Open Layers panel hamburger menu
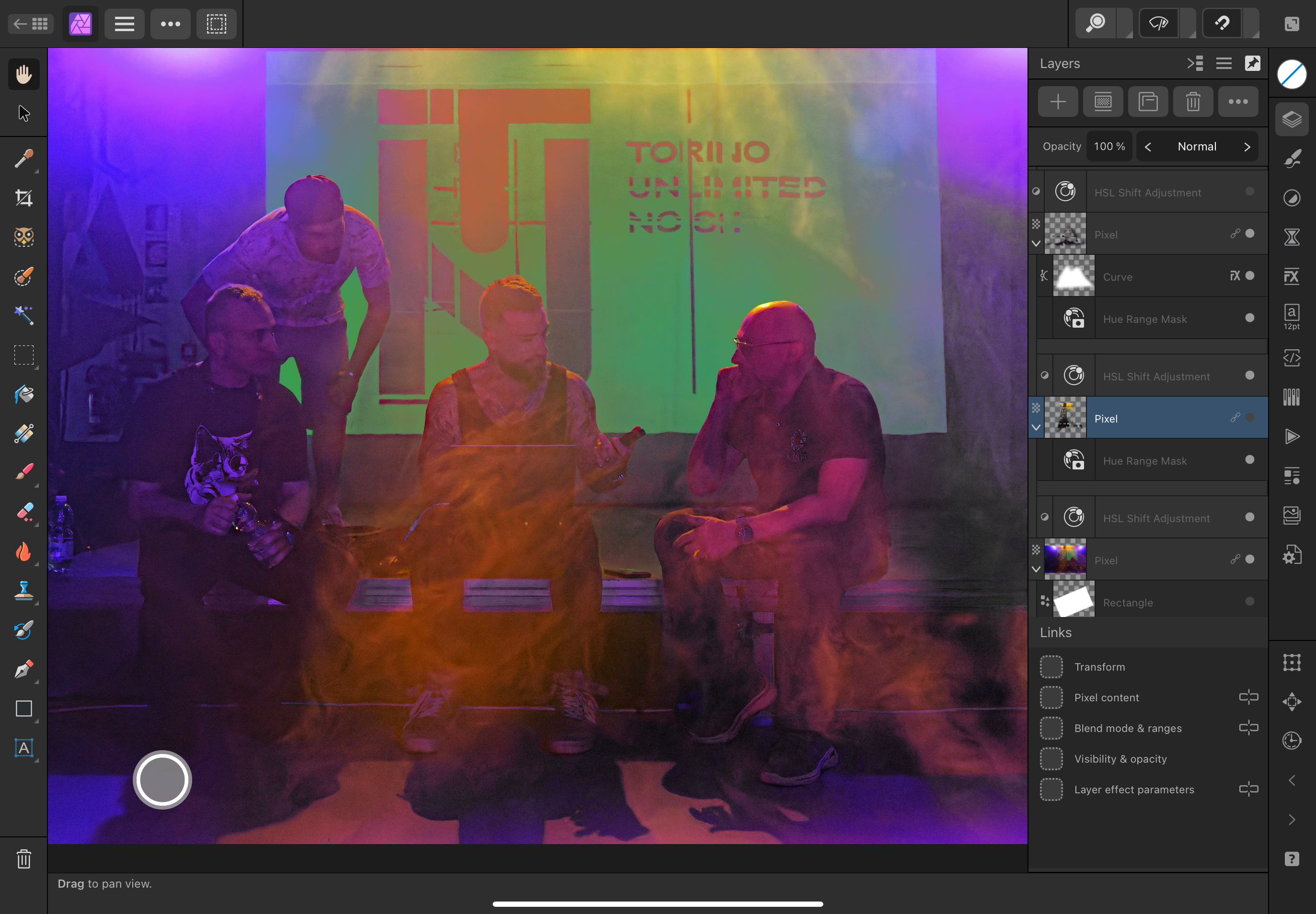The height and width of the screenshot is (914, 1316). (x=1224, y=63)
